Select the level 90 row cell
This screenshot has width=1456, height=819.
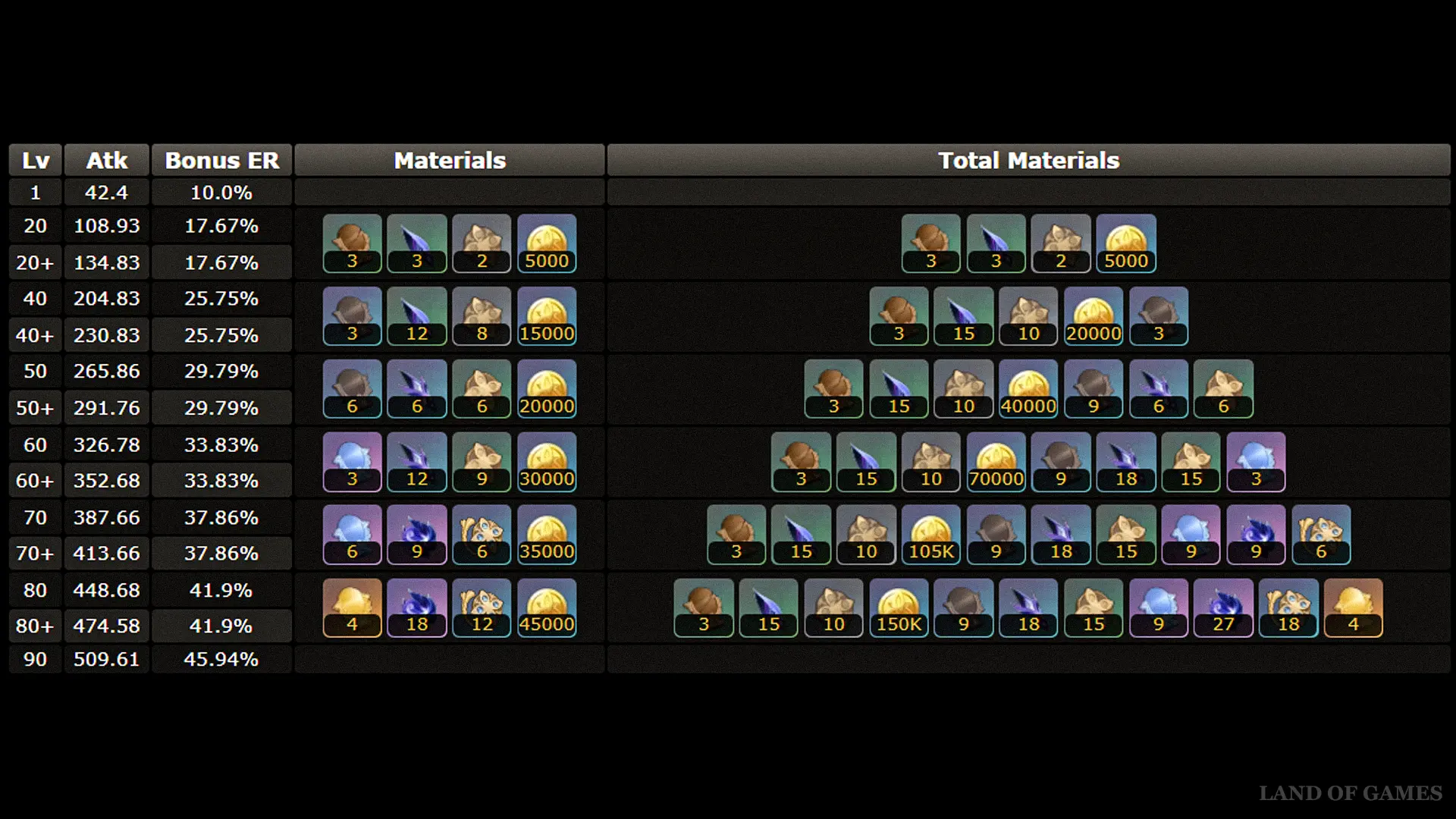(x=36, y=659)
